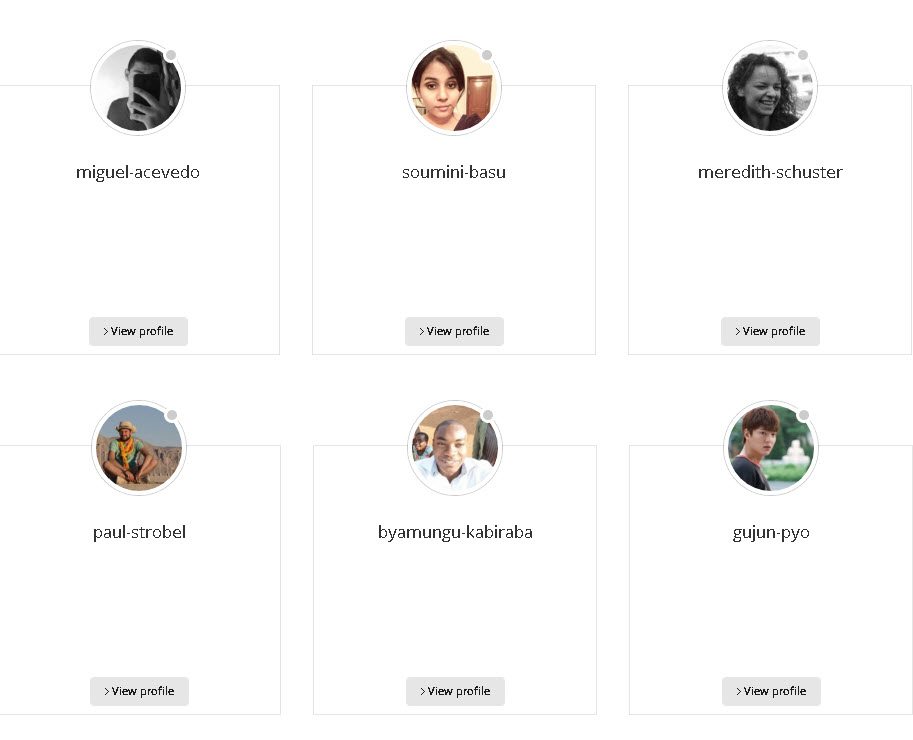This screenshot has height=740, width=913.
Task: Click the status dot on byamungu-kabiraba's avatar
Action: tap(488, 415)
